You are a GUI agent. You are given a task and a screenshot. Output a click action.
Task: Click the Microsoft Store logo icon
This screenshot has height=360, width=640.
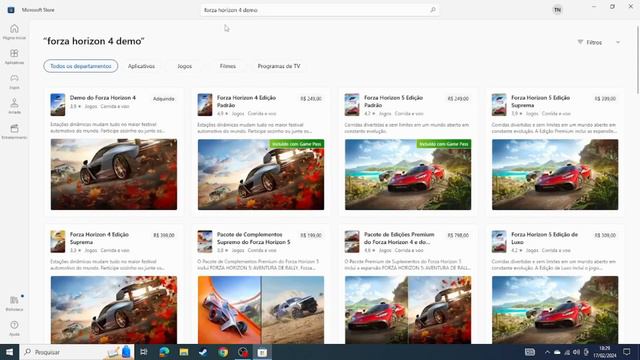coord(11,10)
